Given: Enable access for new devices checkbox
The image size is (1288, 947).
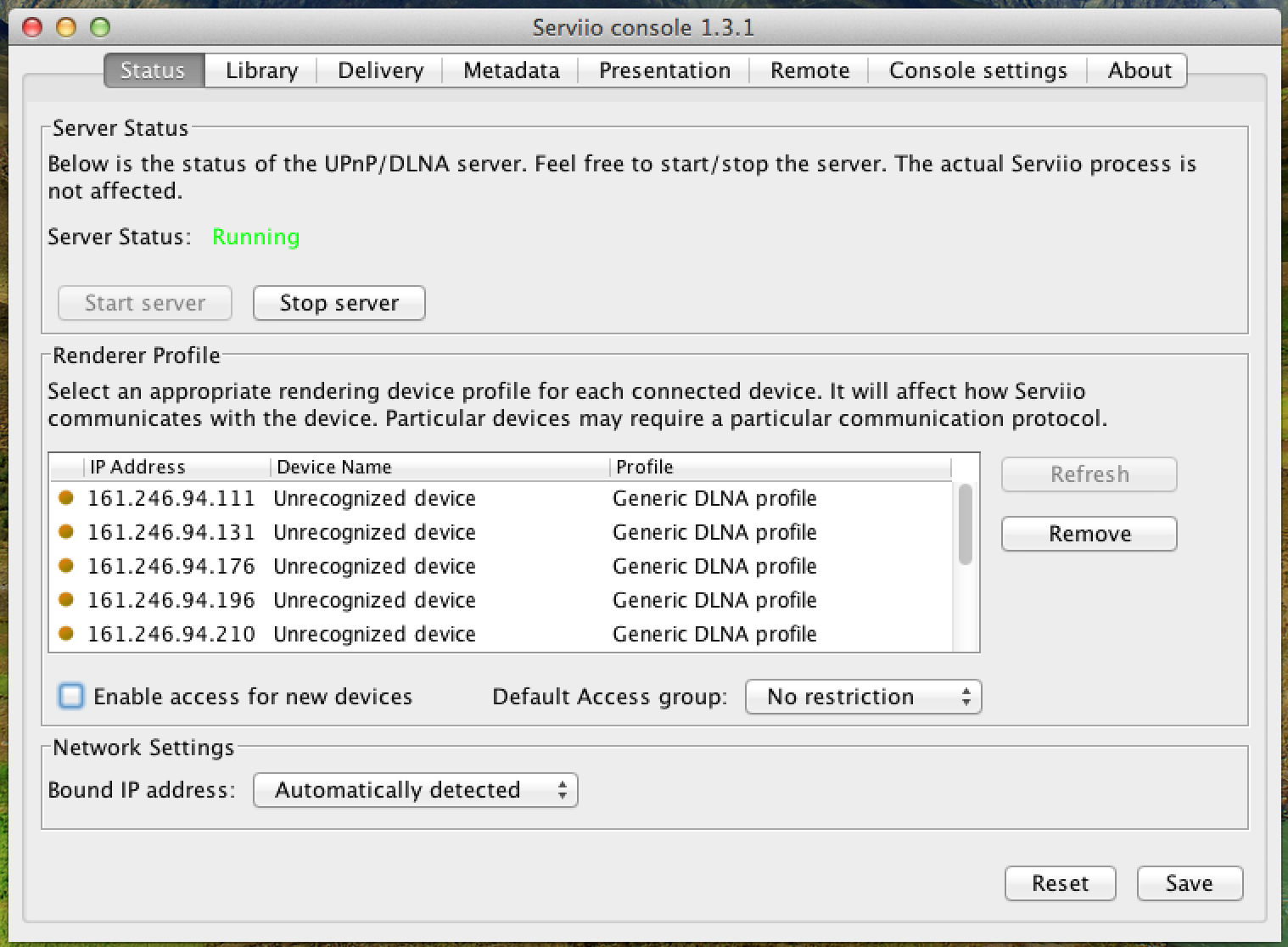Looking at the screenshot, I should 71,697.
